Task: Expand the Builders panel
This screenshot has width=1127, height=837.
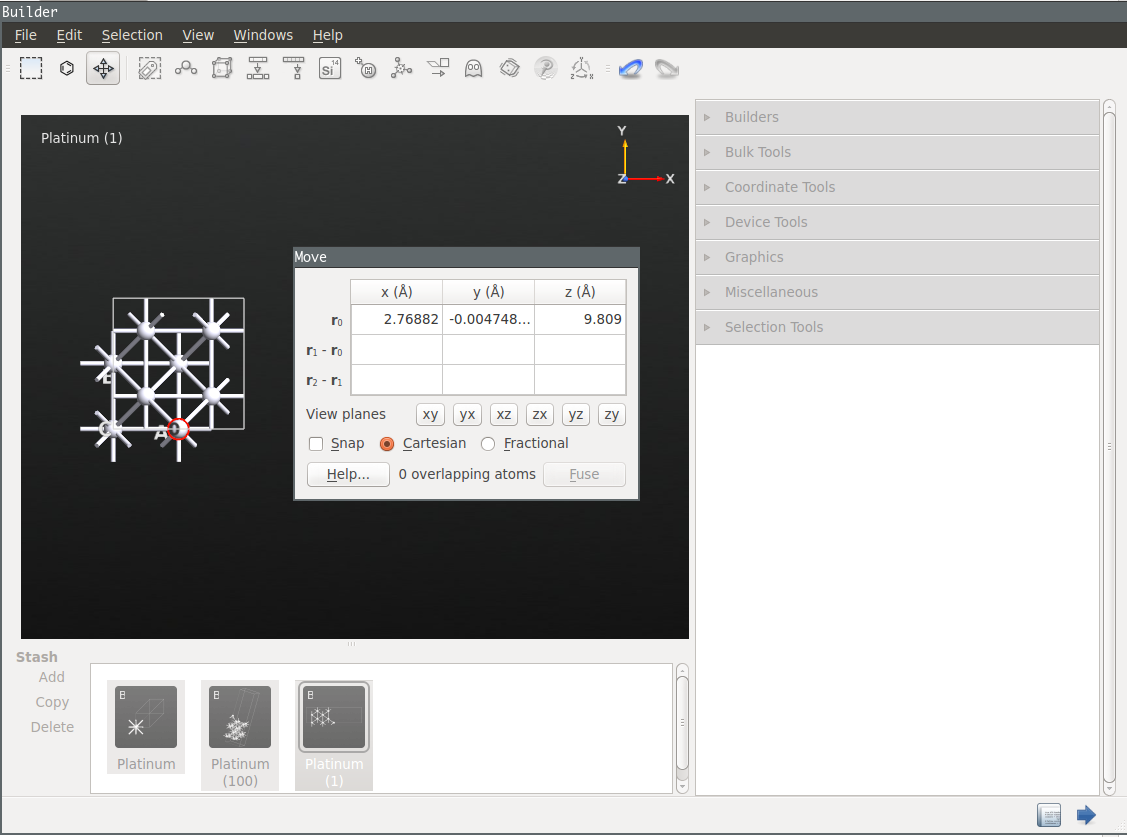Action: coord(897,117)
